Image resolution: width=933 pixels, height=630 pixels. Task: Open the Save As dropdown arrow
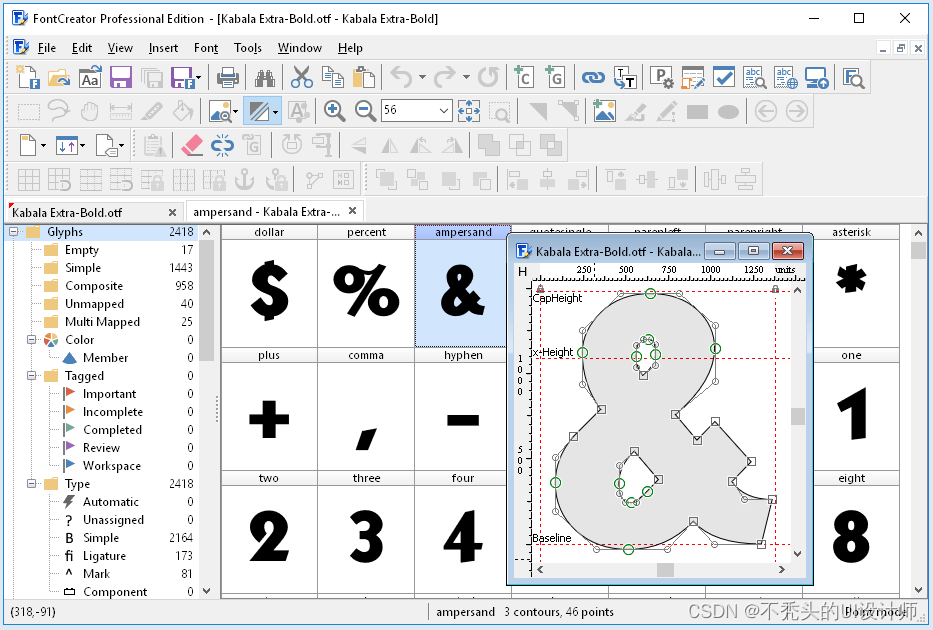198,77
